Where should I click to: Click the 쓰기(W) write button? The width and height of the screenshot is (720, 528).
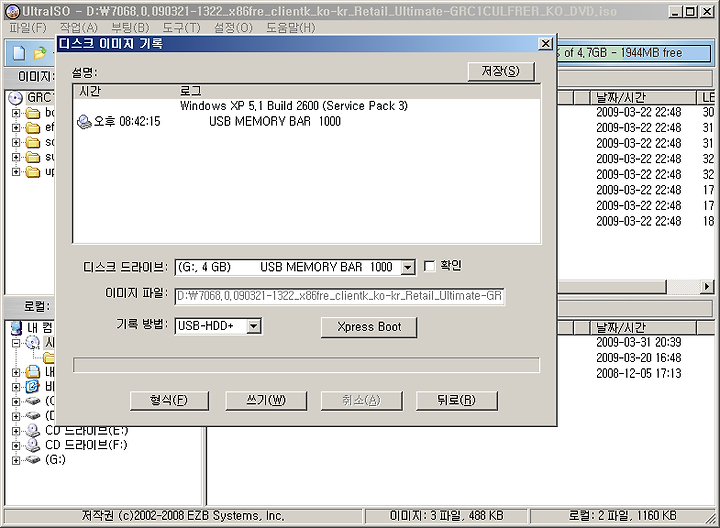click(x=266, y=400)
